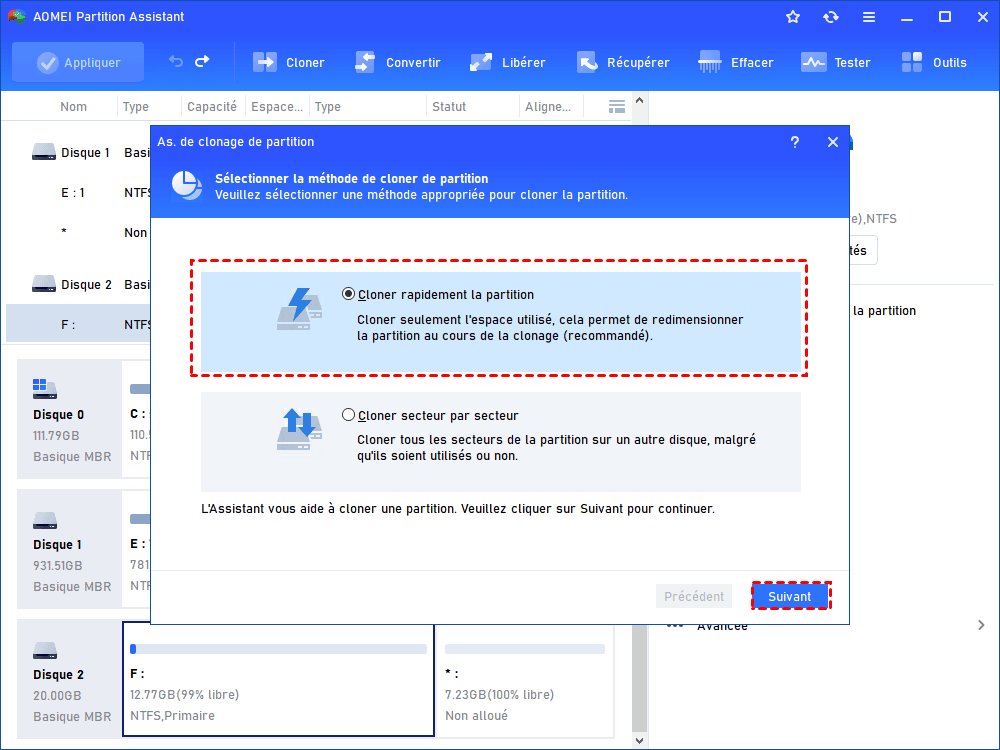Select the 7.23GB Non alloué block
Screen dimensions: 1000x750
point(525,680)
